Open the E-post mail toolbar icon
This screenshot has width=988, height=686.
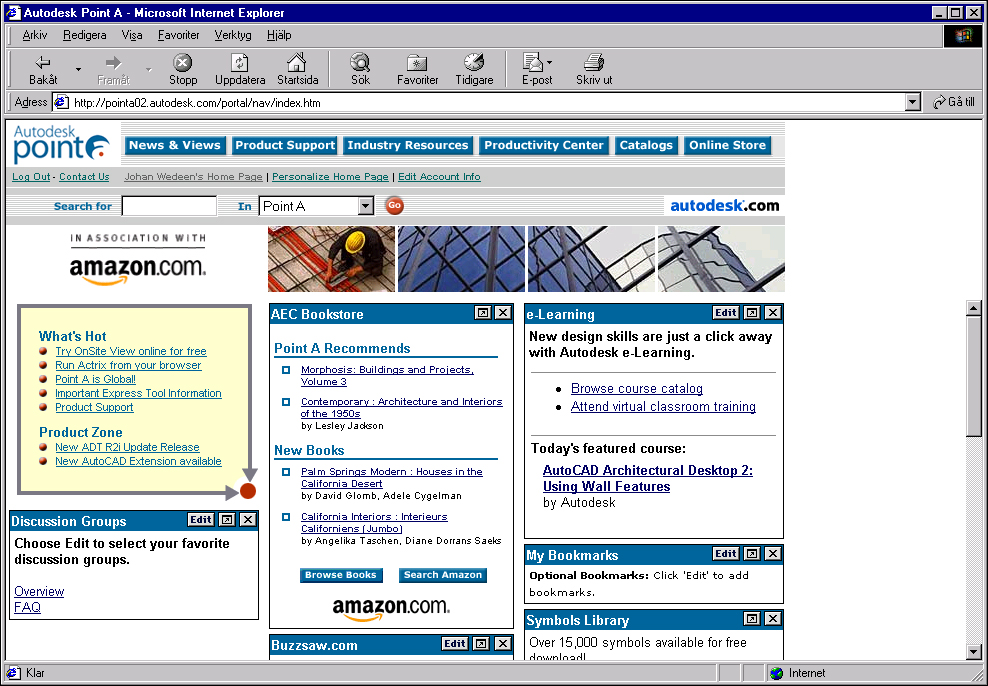click(537, 69)
